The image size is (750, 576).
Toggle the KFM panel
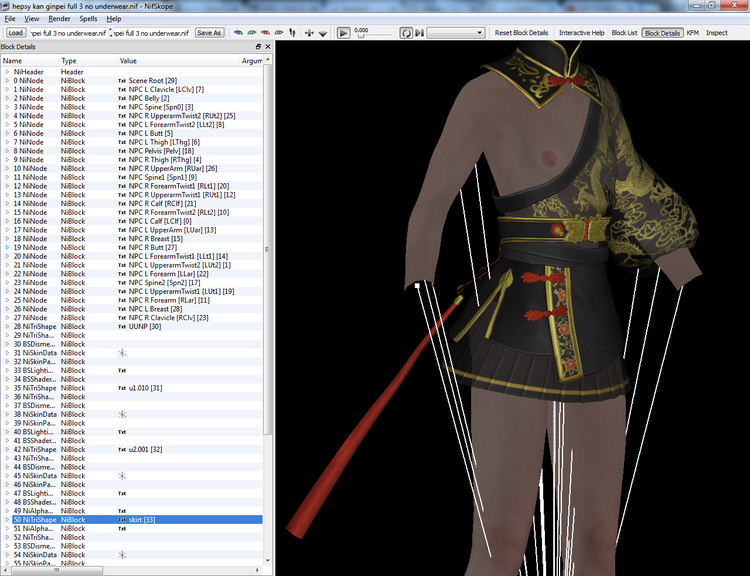(693, 33)
